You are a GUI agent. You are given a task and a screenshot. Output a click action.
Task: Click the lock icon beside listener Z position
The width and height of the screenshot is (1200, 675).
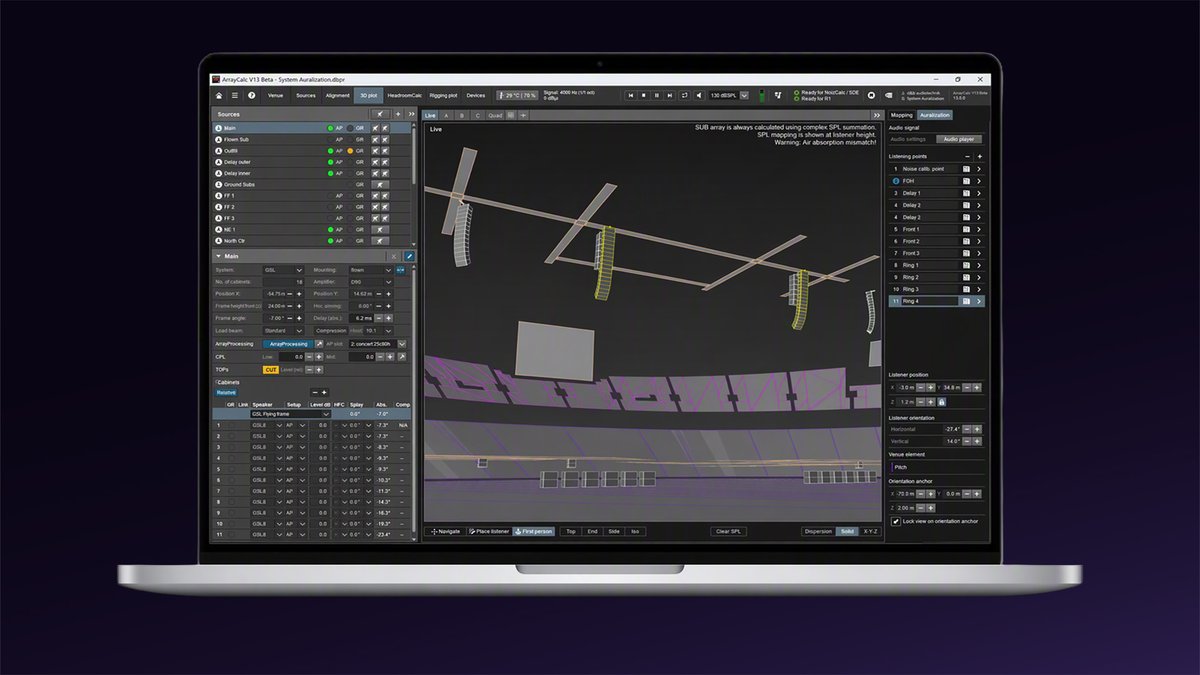click(941, 402)
